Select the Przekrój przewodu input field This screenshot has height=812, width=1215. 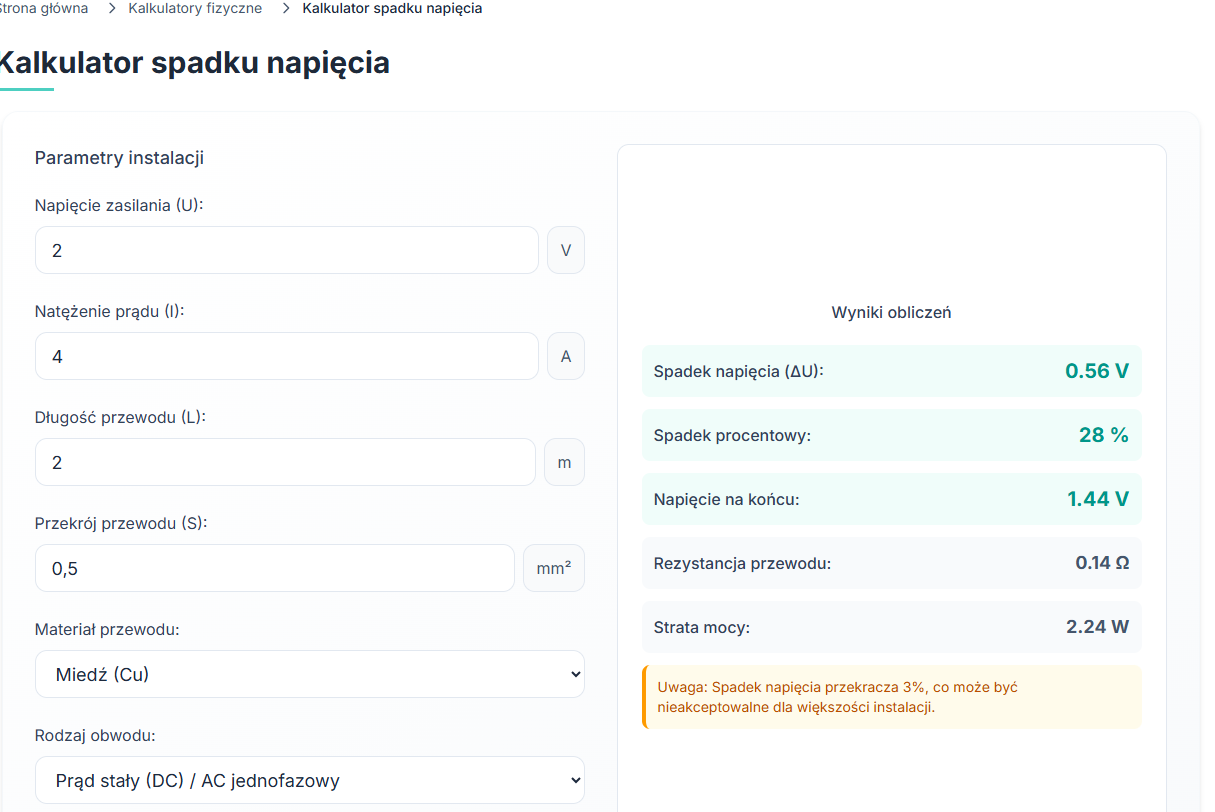point(275,568)
